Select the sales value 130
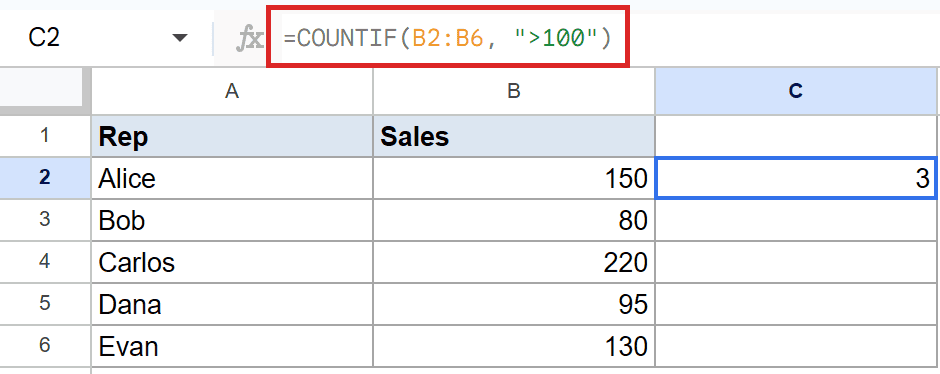This screenshot has height=374, width=940. pyautogui.click(x=514, y=346)
